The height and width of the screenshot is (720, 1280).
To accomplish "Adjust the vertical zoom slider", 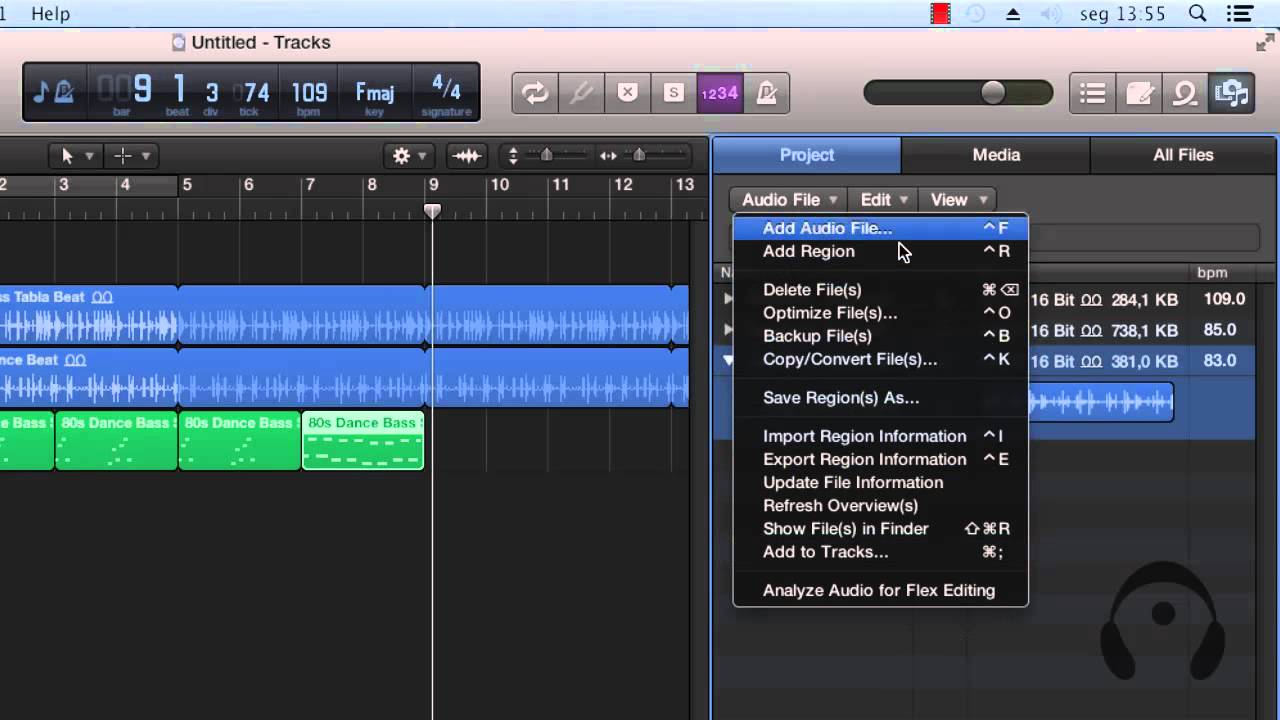I will point(546,154).
